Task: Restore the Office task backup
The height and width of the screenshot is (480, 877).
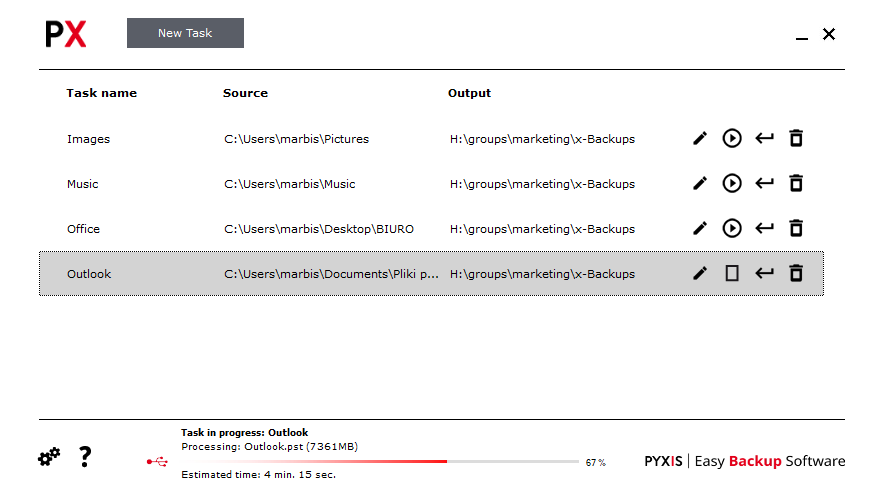Action: tap(764, 228)
